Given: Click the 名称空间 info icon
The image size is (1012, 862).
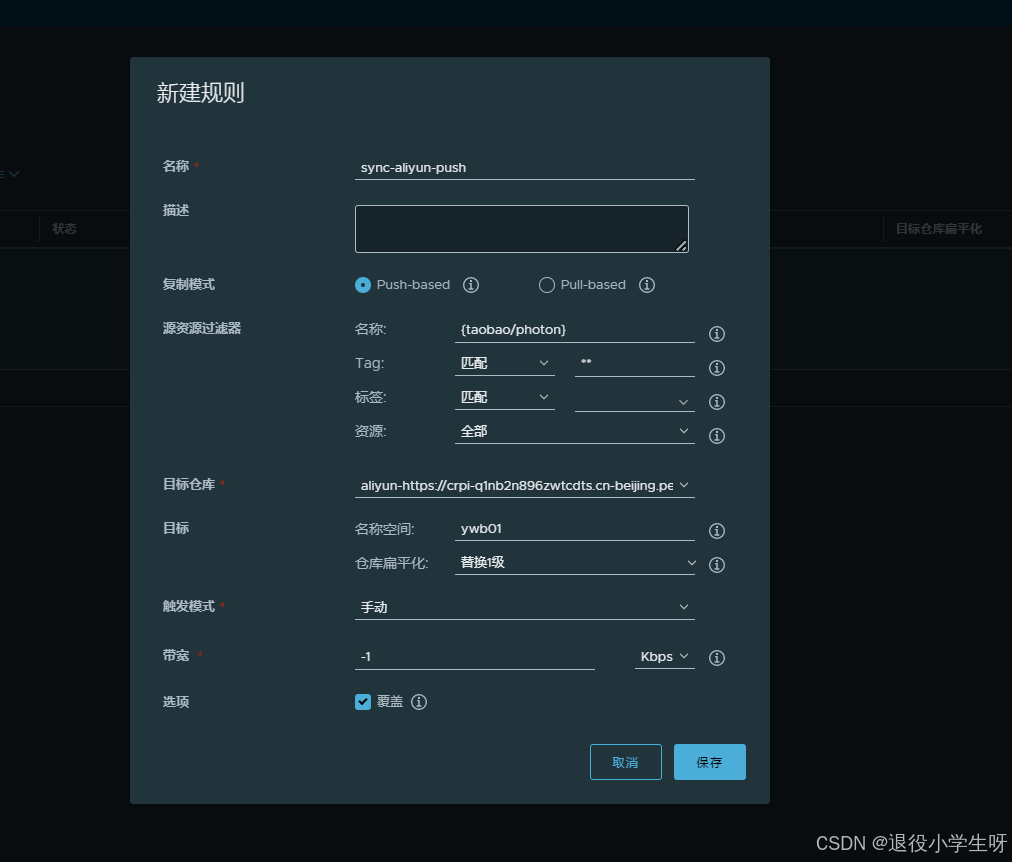Looking at the screenshot, I should pos(716,531).
